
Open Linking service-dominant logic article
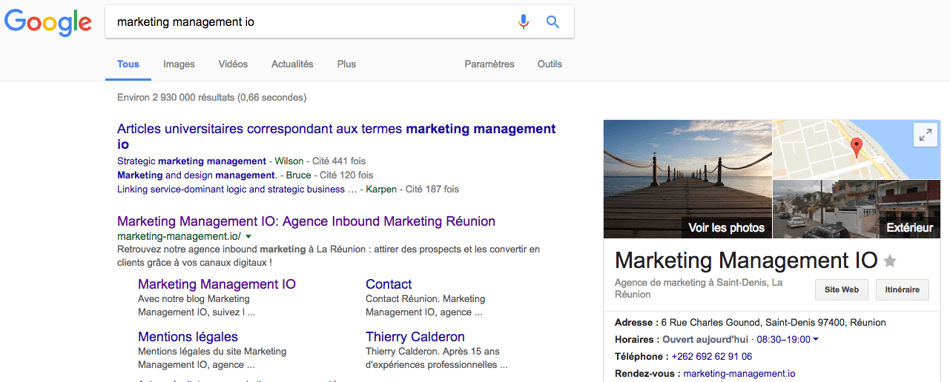(x=237, y=189)
